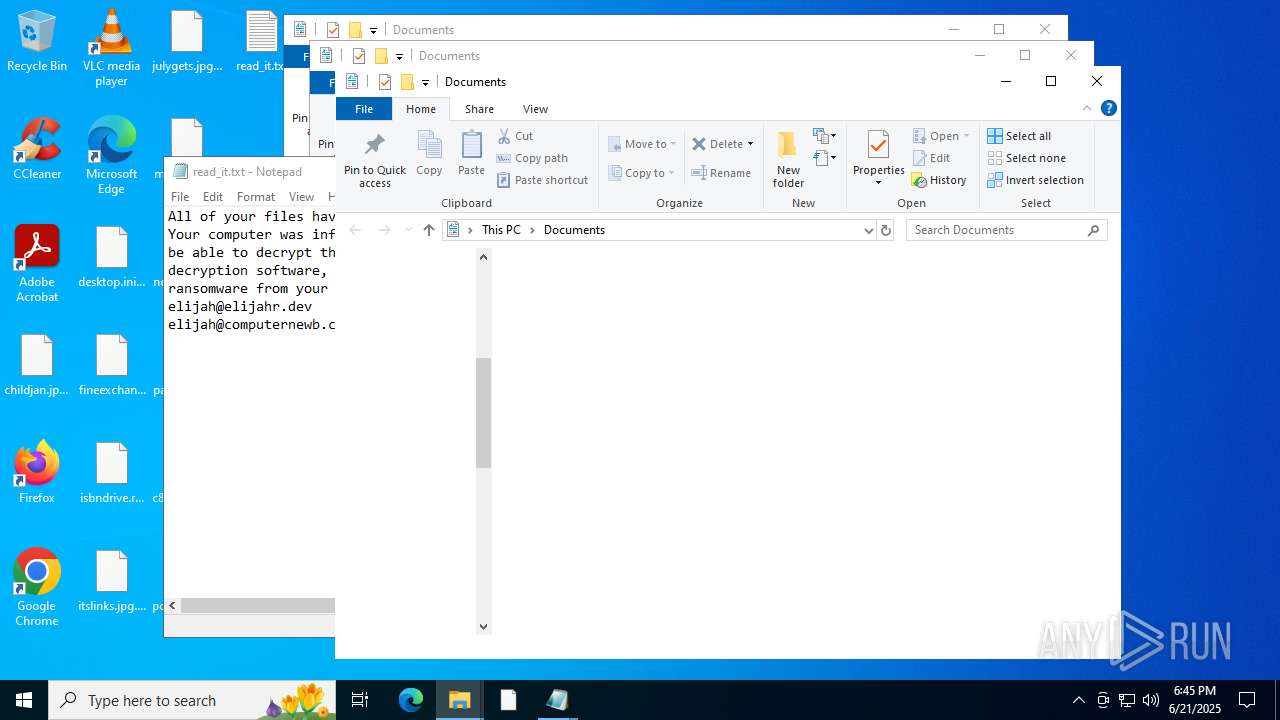Click This PC in the address bar
1280x720 pixels.
coord(501,230)
